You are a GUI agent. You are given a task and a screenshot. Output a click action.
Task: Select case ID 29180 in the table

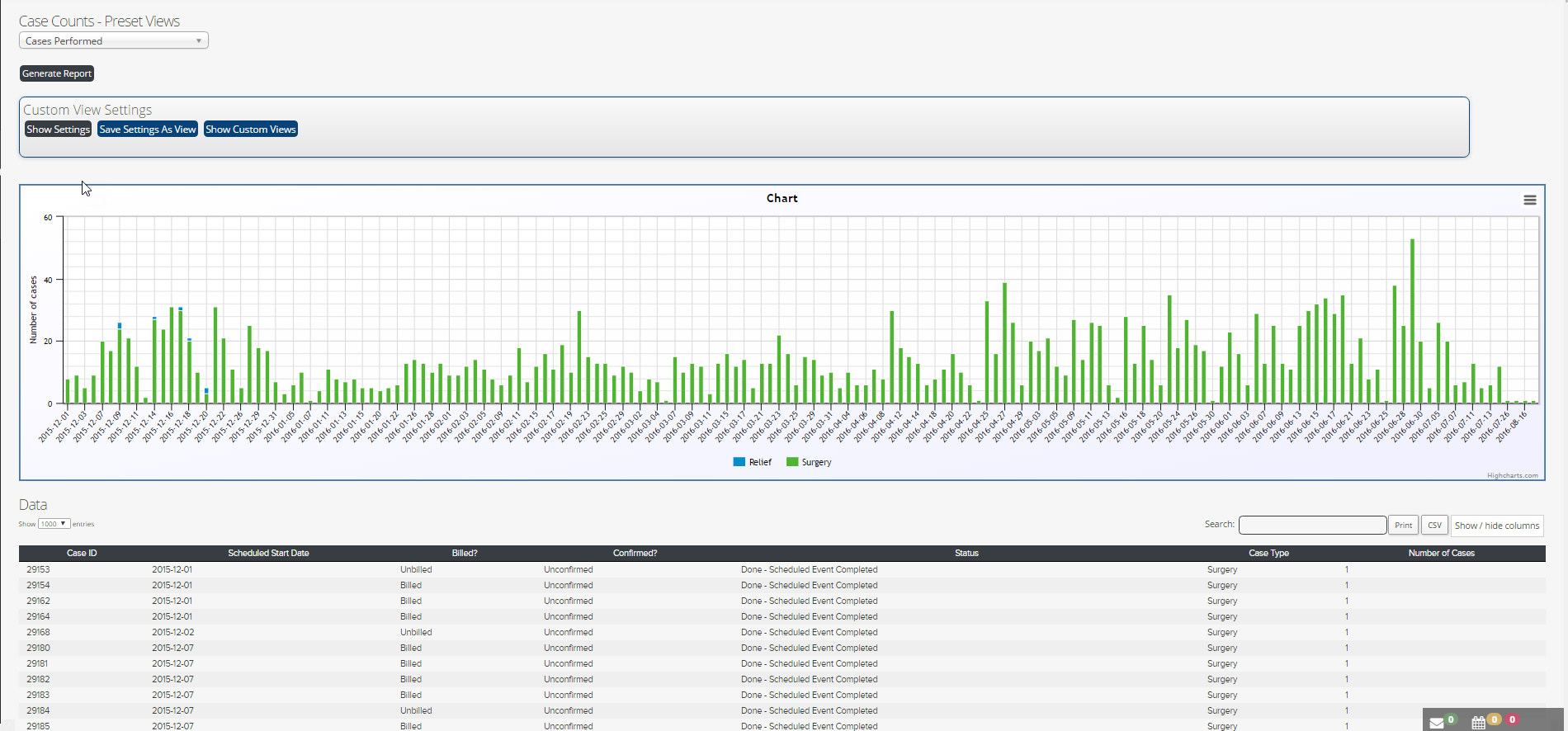(38, 648)
